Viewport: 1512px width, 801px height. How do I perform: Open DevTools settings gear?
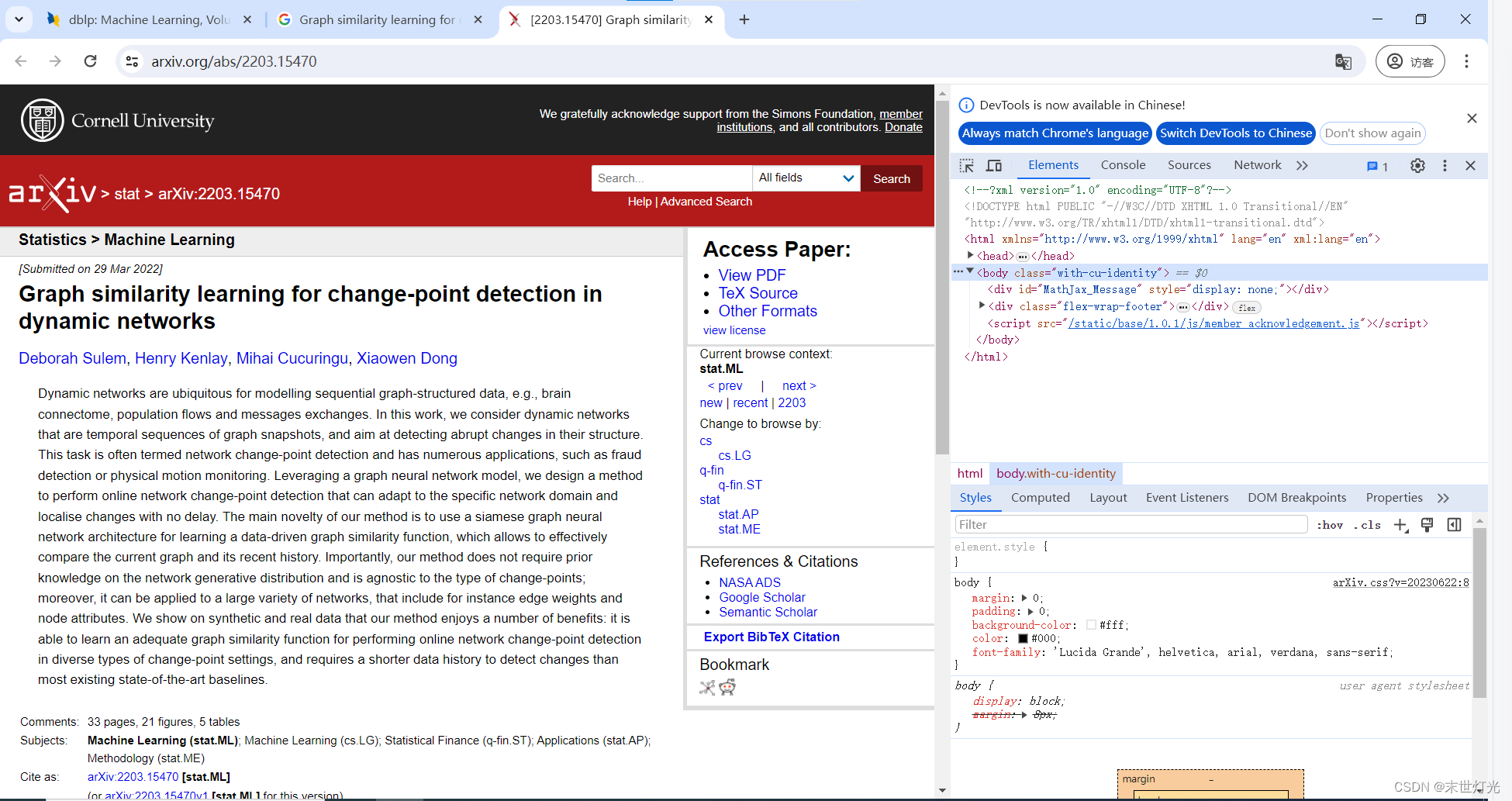(1417, 165)
